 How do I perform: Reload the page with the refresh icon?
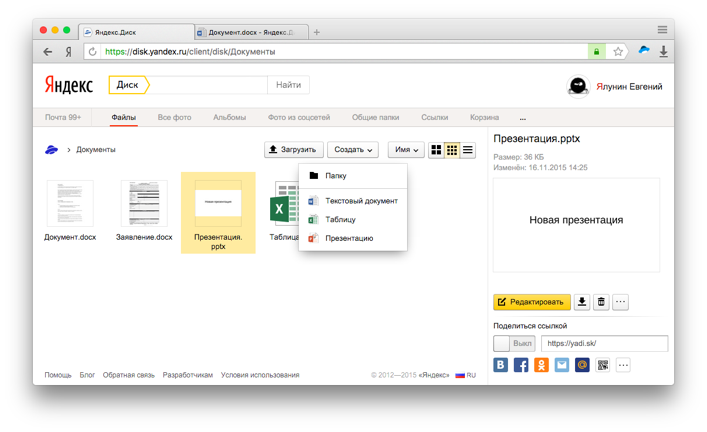tap(92, 52)
